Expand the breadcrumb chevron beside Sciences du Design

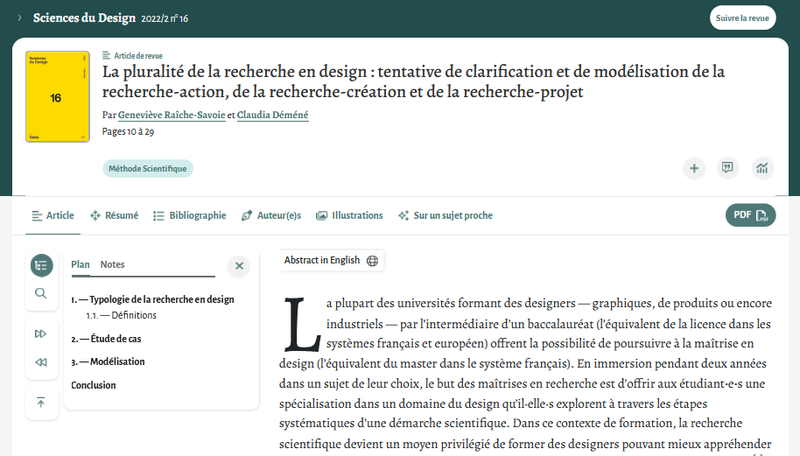click(19, 18)
